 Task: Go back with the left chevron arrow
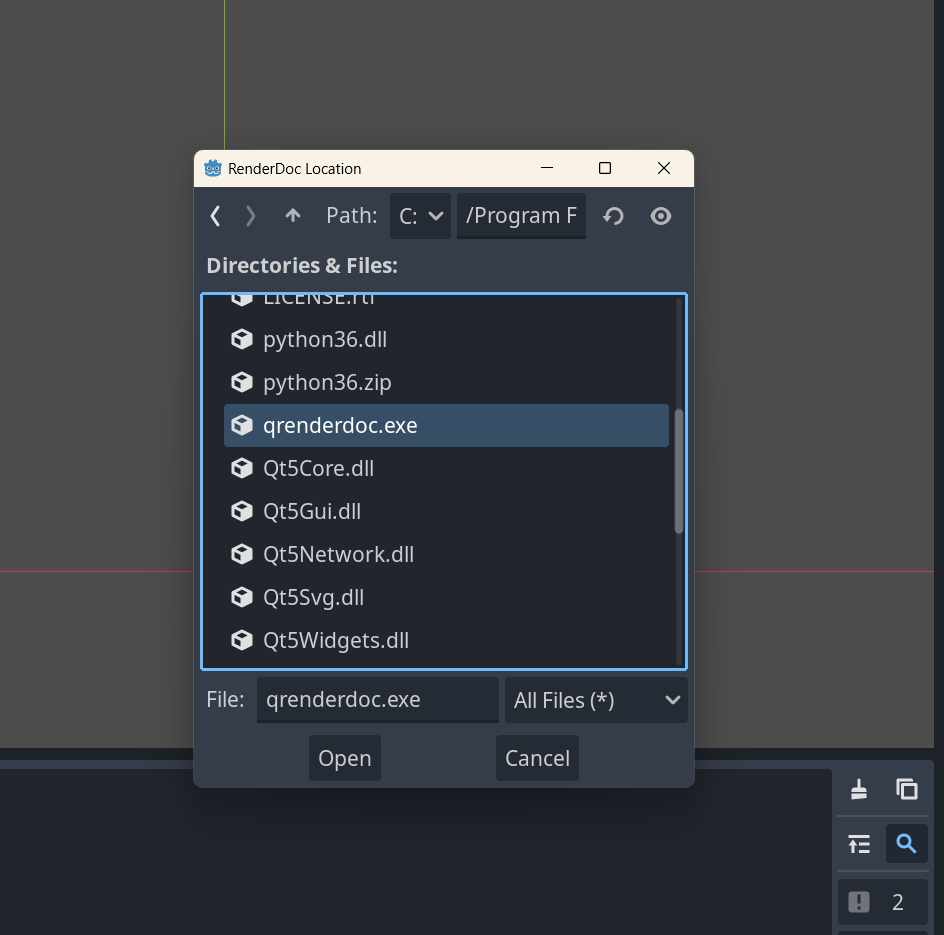215,216
